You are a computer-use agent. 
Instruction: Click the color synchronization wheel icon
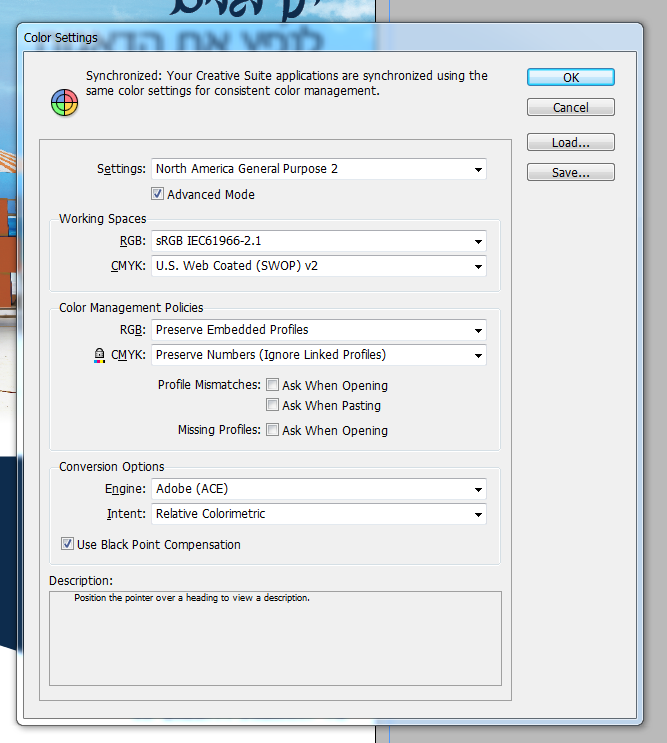64,102
